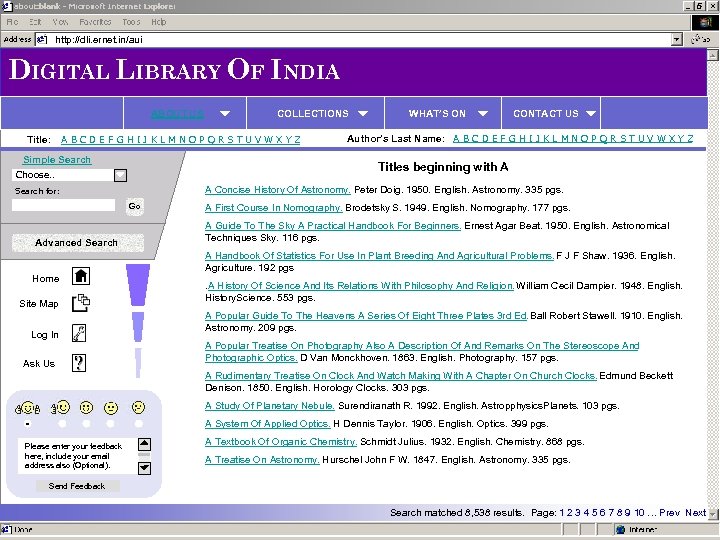
Task: Expand the Collections menu arrow
Action: (363, 113)
